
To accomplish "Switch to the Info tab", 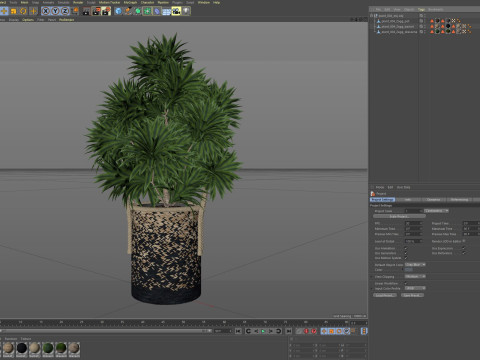I will coord(408,200).
